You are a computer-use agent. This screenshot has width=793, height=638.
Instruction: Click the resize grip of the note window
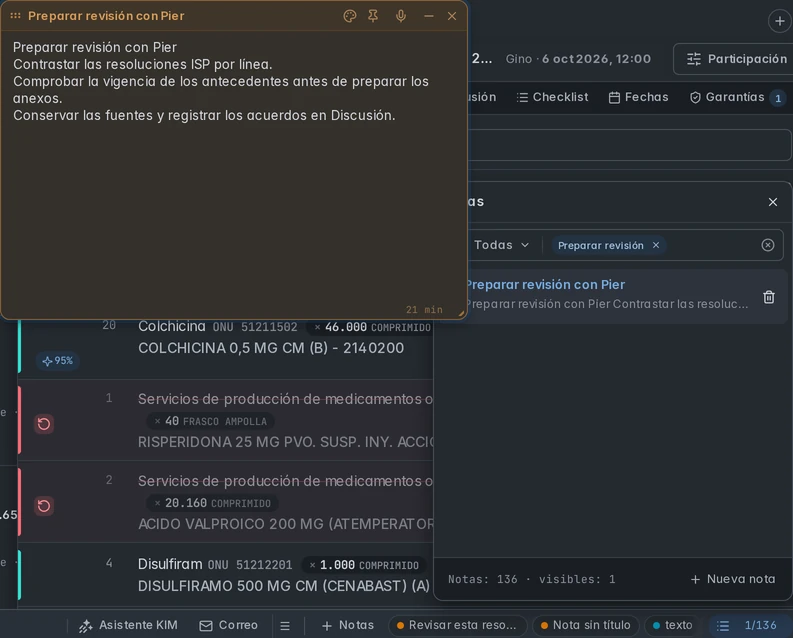coord(461,313)
